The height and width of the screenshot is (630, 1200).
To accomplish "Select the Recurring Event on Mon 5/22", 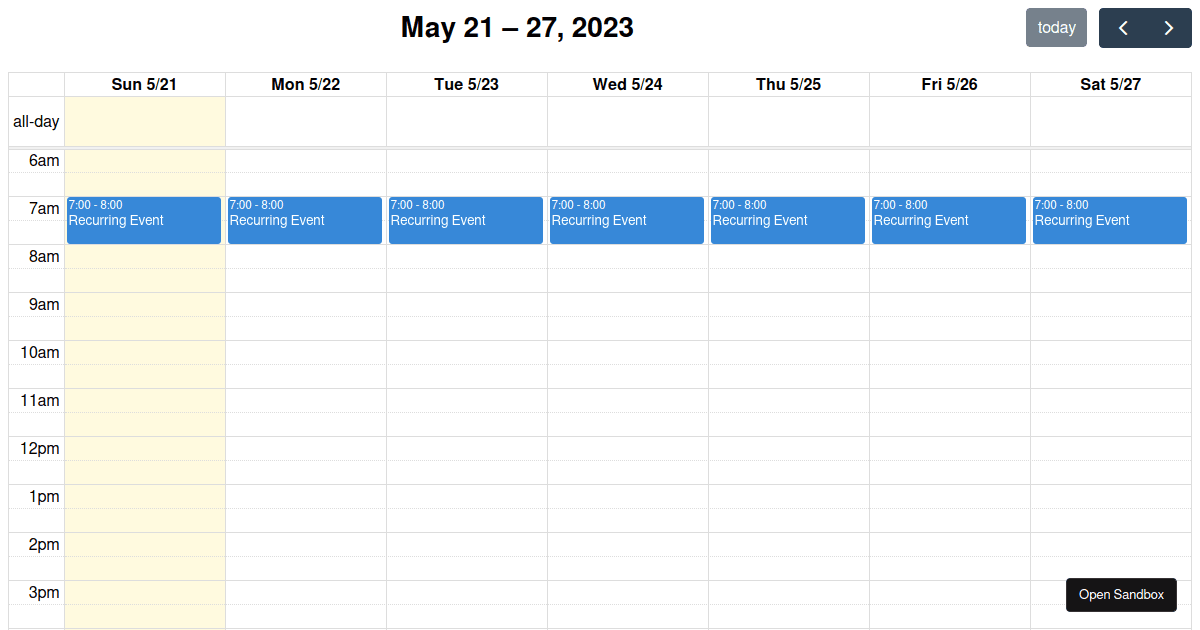I will click(304, 220).
